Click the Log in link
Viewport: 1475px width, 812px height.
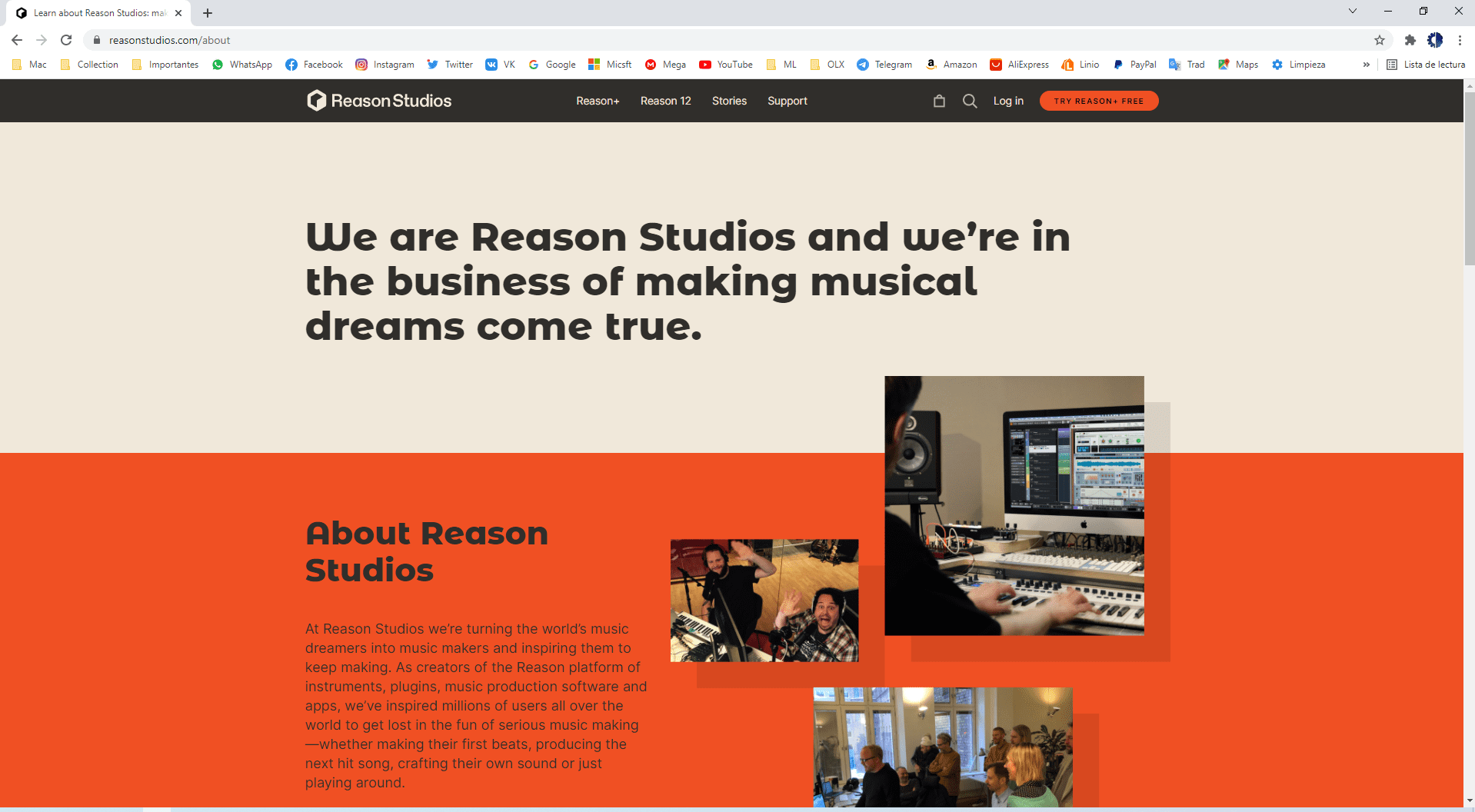coord(1008,101)
